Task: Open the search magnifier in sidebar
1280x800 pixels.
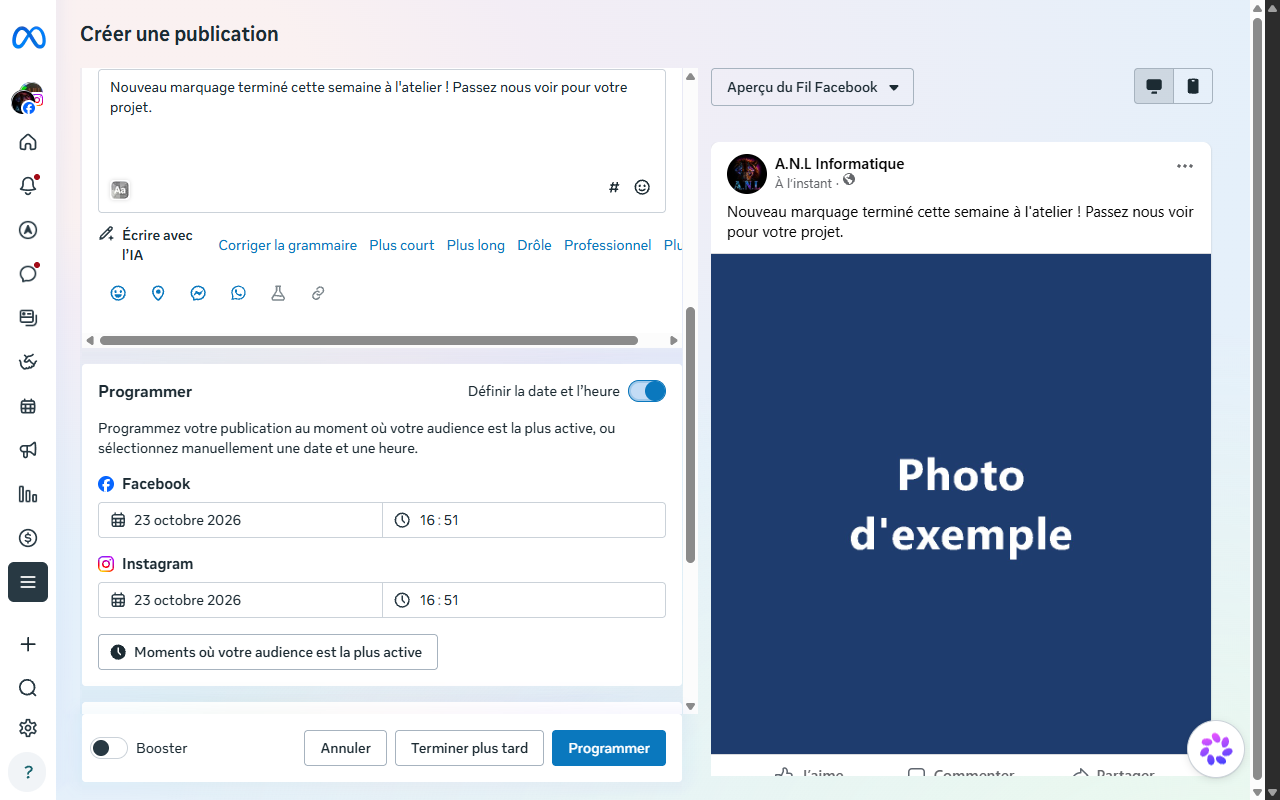Action: 28,688
